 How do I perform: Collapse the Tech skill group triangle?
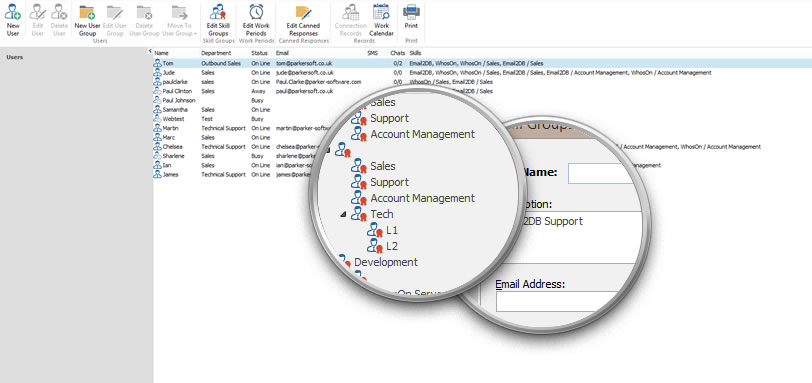pyautogui.click(x=343, y=214)
